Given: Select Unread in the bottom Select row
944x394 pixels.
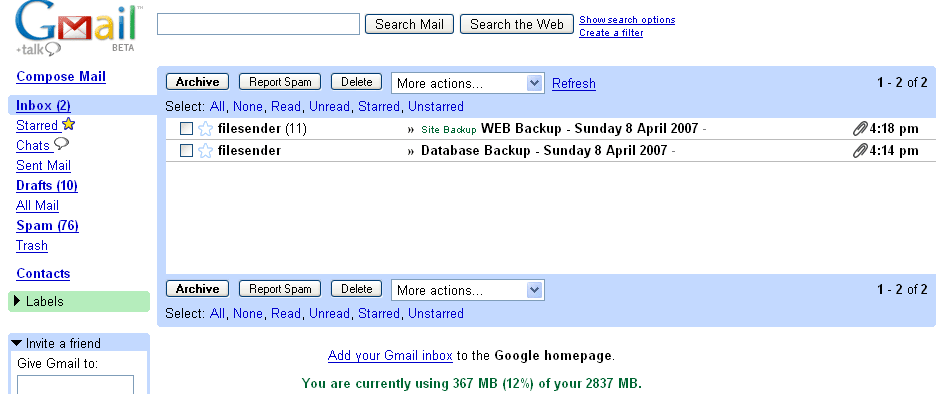Looking at the screenshot, I should (x=329, y=314).
